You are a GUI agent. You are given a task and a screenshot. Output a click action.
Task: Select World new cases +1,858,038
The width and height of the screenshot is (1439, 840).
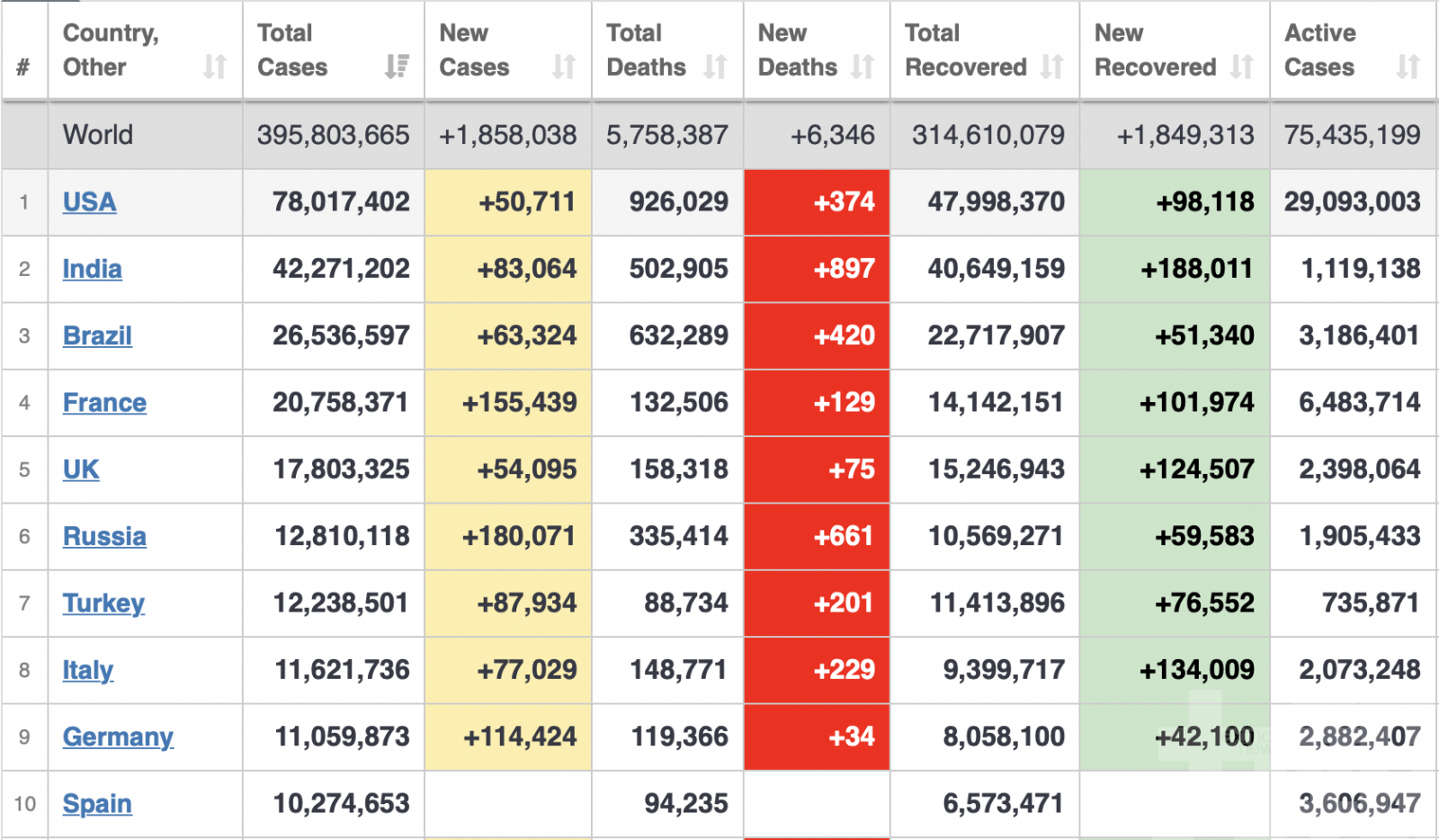507,135
